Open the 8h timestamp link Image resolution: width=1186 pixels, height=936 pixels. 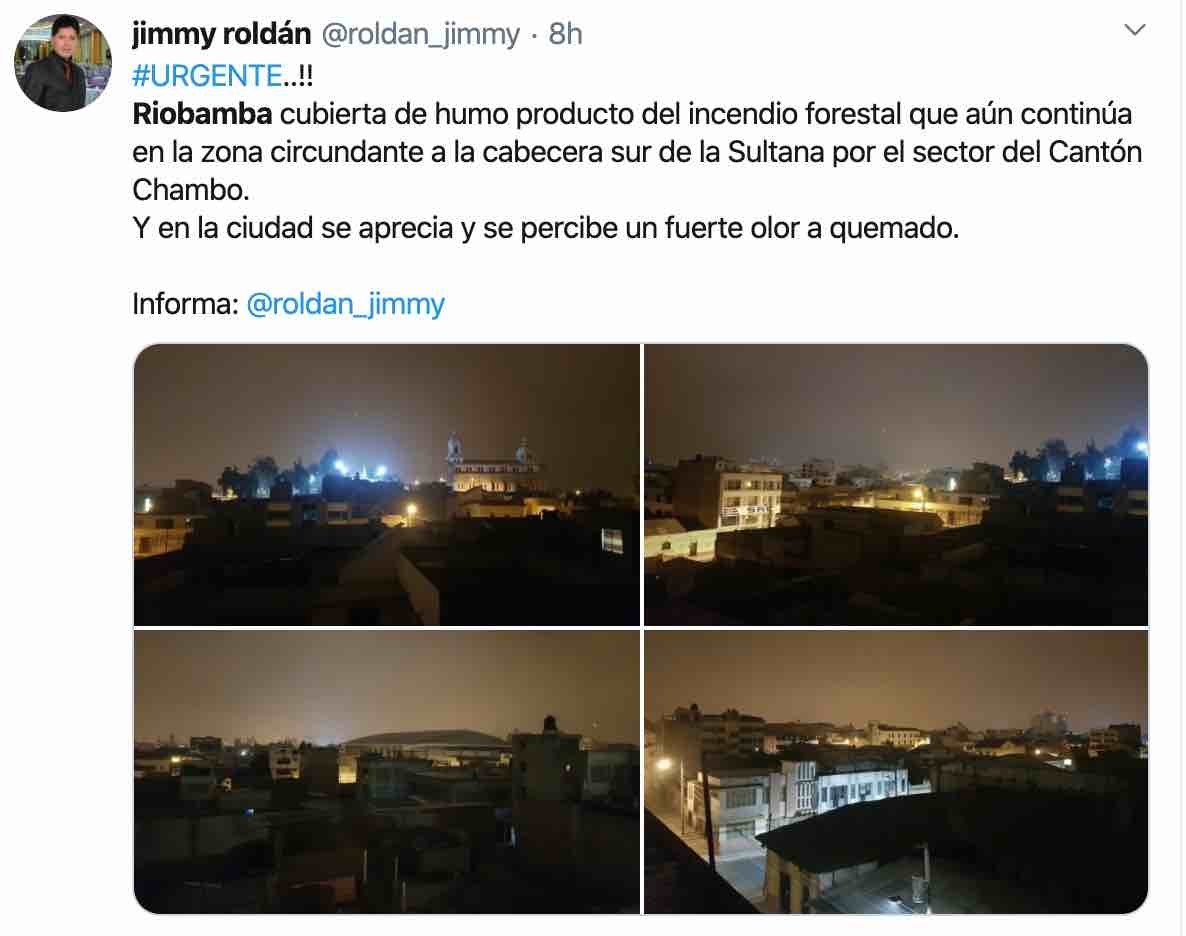coord(565,34)
